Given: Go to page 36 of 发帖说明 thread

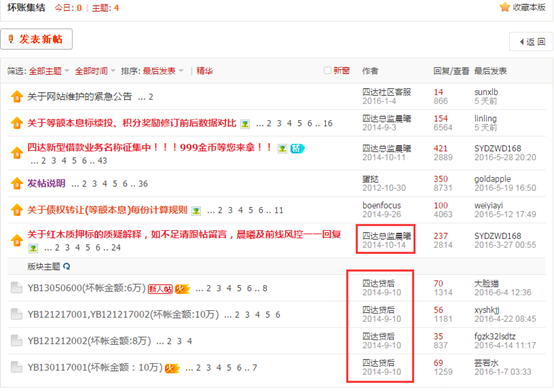Looking at the screenshot, I should (x=143, y=184).
